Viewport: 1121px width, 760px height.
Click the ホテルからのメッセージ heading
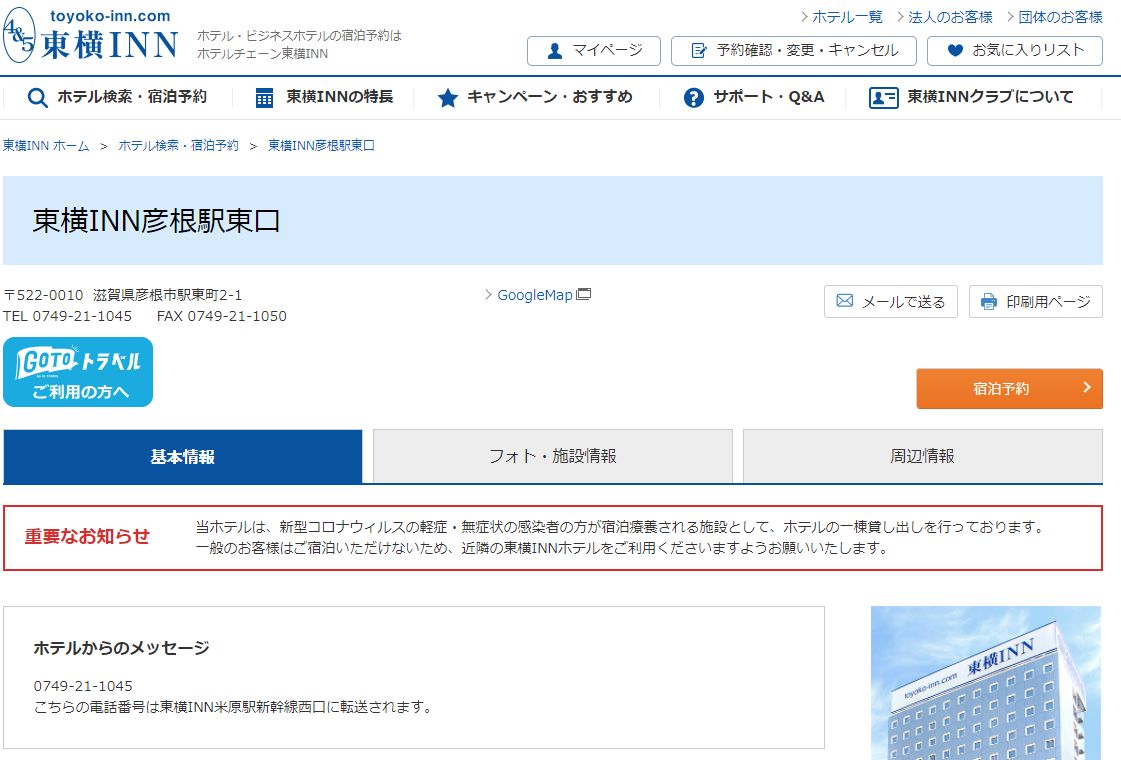(122, 648)
